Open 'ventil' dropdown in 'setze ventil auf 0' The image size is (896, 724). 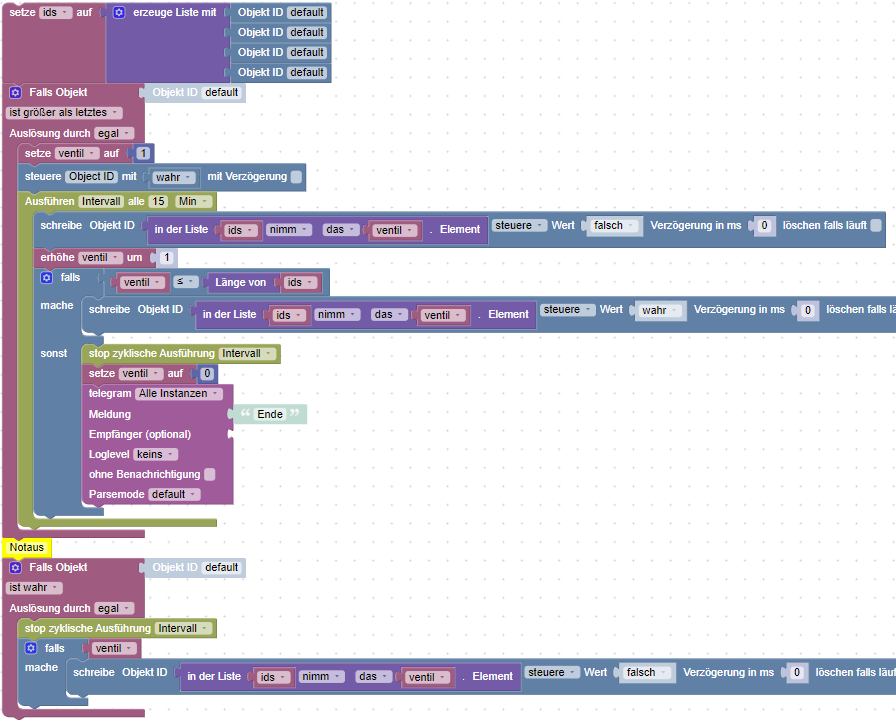[141, 374]
